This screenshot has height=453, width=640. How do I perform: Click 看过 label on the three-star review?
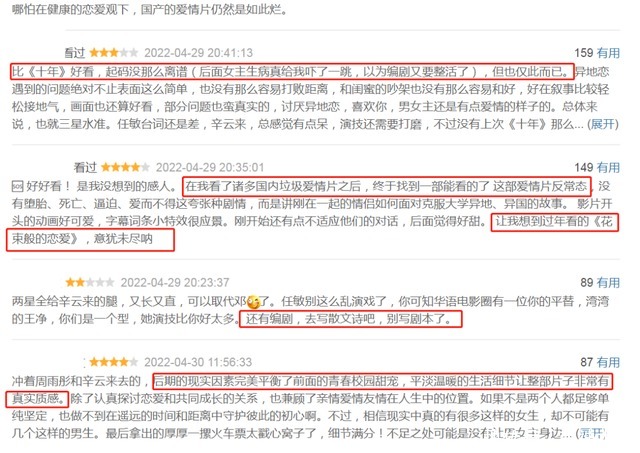(x=75, y=53)
